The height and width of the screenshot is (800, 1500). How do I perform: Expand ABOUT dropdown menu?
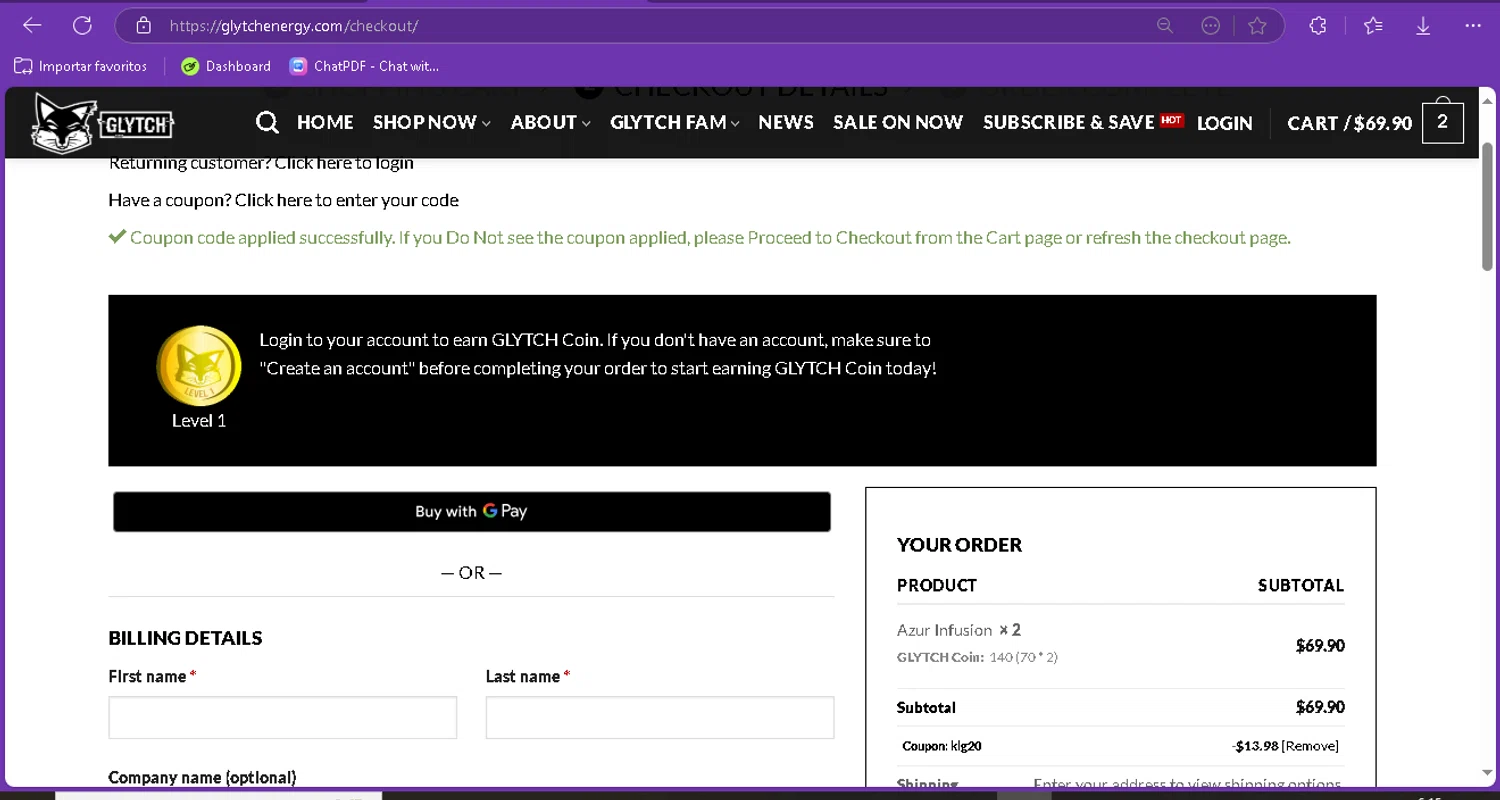tap(550, 122)
